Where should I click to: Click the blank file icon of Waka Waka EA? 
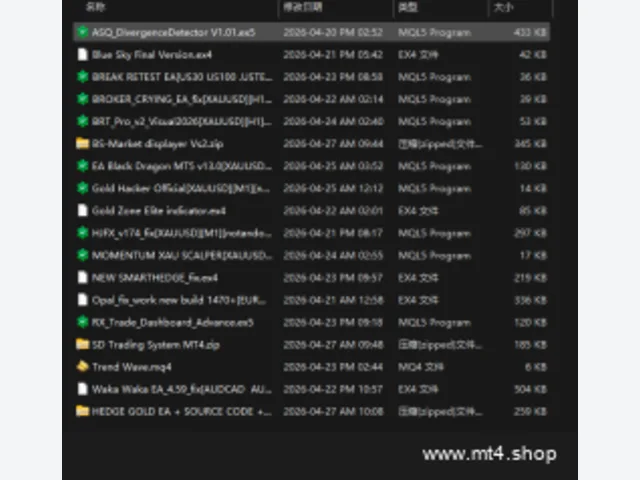82,389
